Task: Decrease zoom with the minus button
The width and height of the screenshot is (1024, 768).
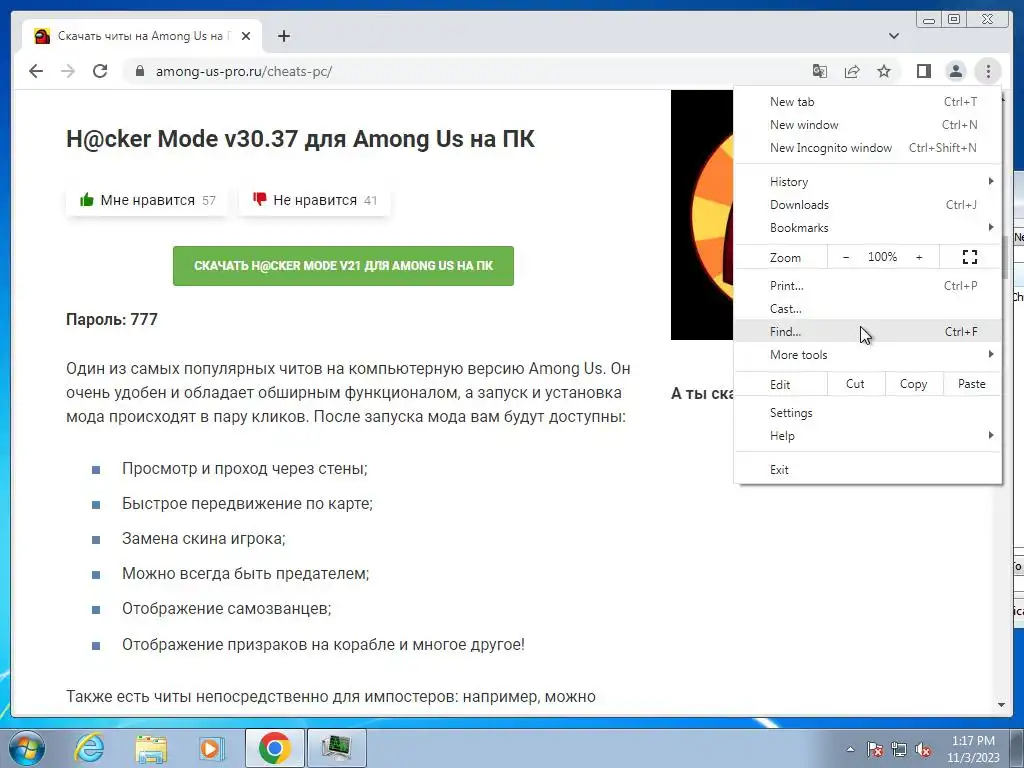Action: [x=846, y=257]
